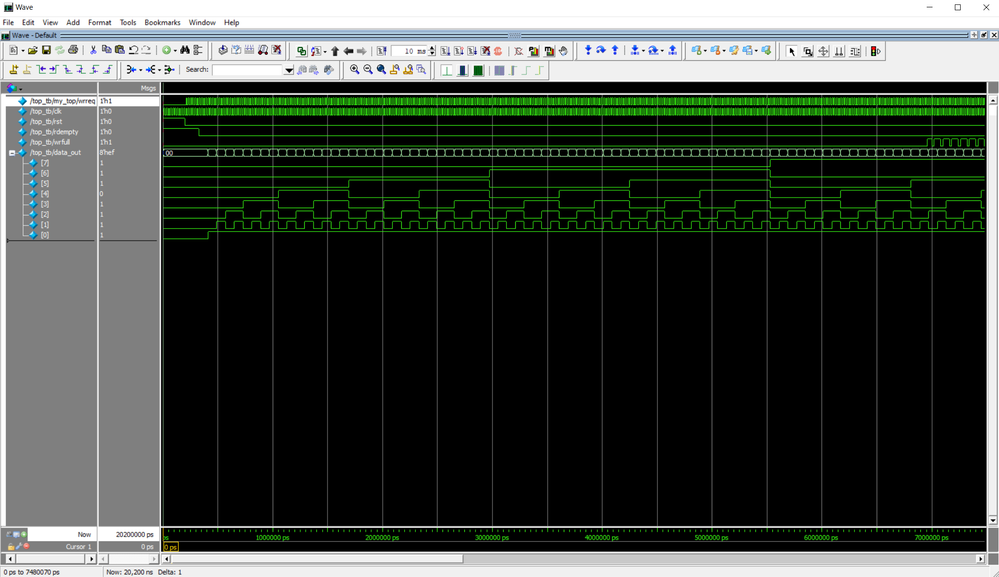Select the arrow pointer Select mode tool
Screen dimensions: 999x577
point(792,51)
